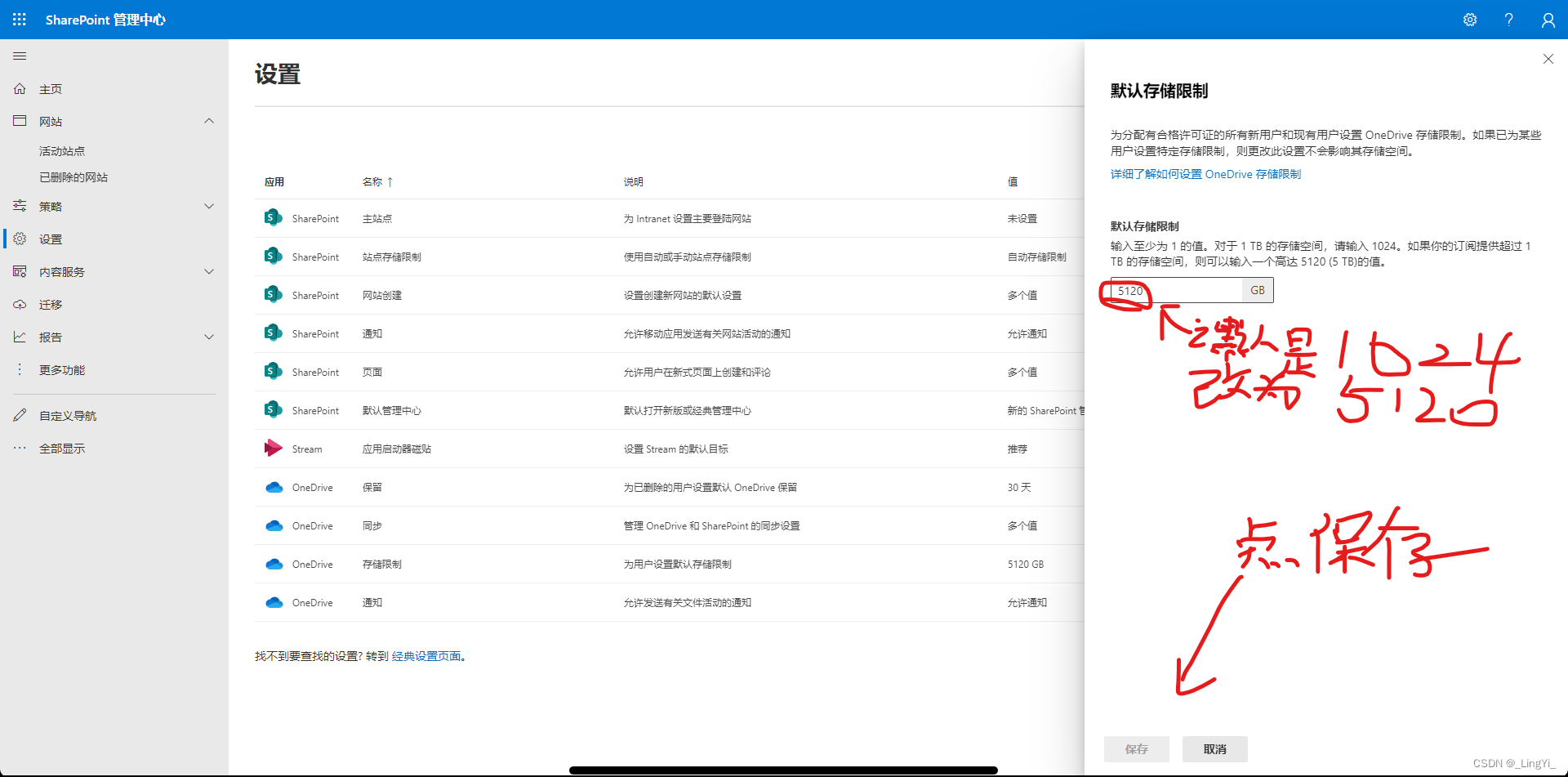Click SharePoint icon in 页面 row
The height and width of the screenshot is (777, 1568).
pos(274,372)
